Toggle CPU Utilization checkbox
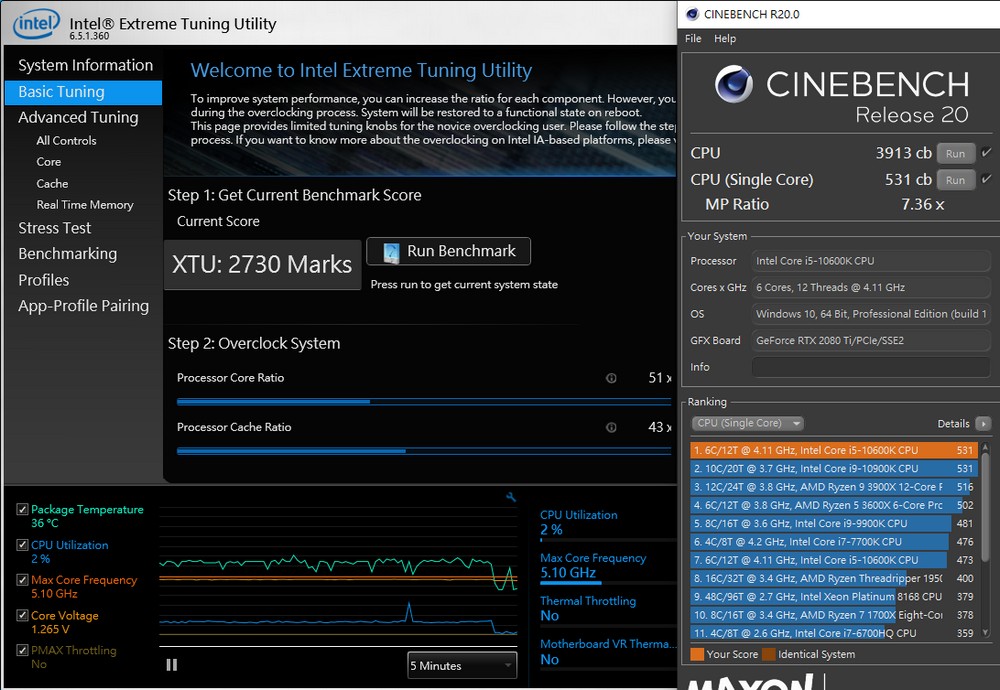This screenshot has height=690, width=1000. tap(22, 545)
